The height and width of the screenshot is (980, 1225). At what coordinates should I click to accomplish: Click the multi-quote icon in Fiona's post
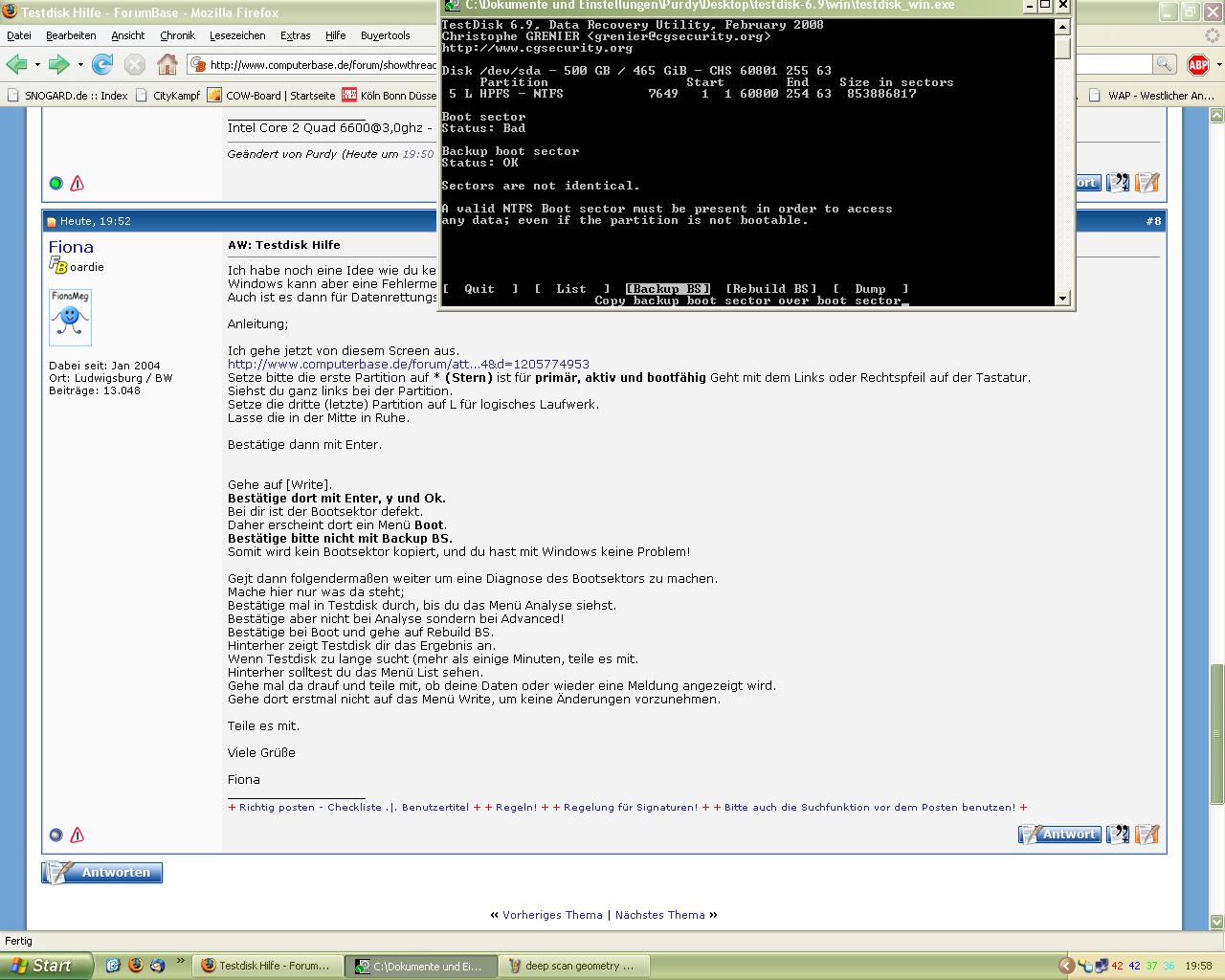1117,835
